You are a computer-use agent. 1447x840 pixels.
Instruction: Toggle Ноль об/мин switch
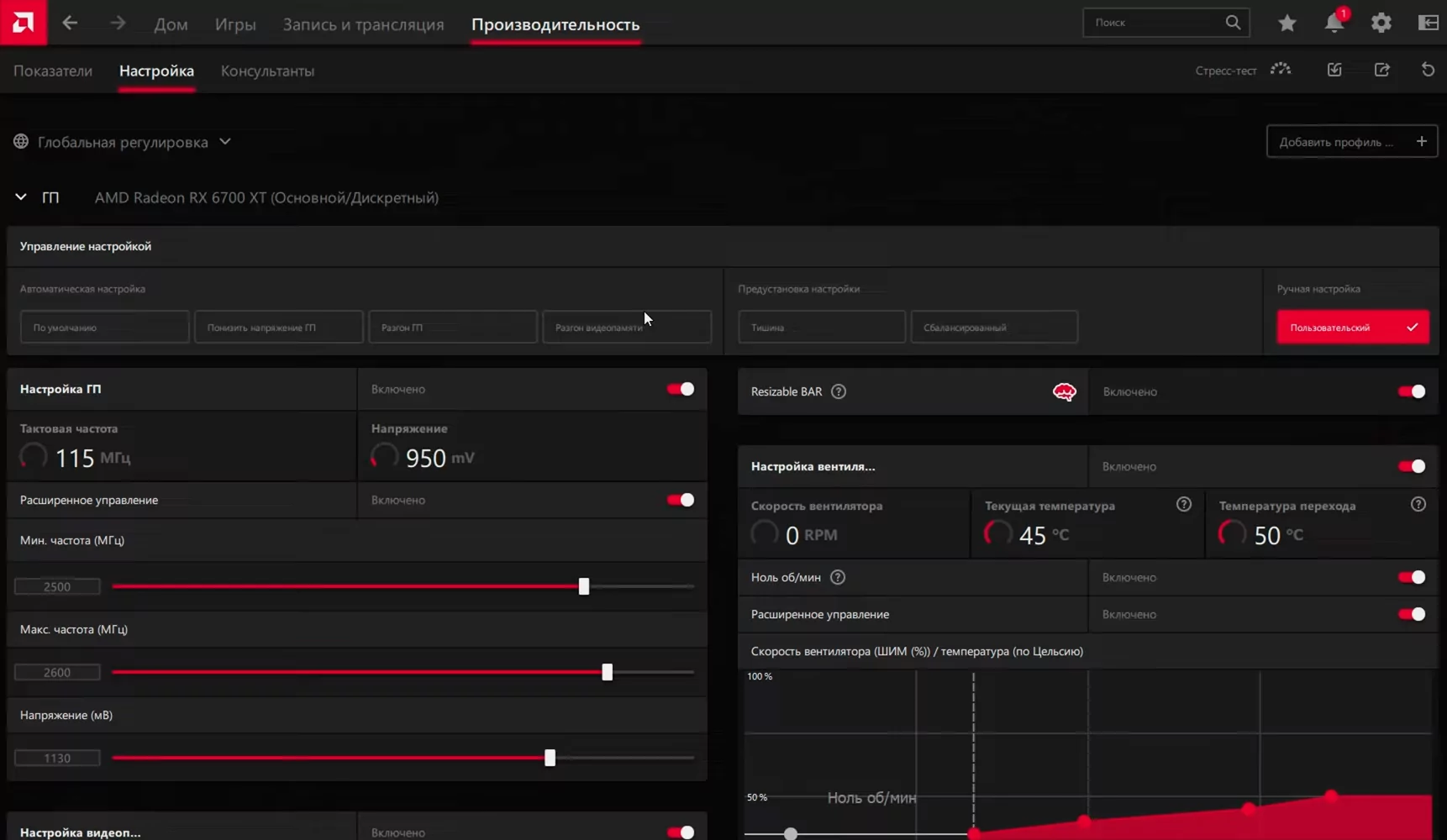point(1412,577)
